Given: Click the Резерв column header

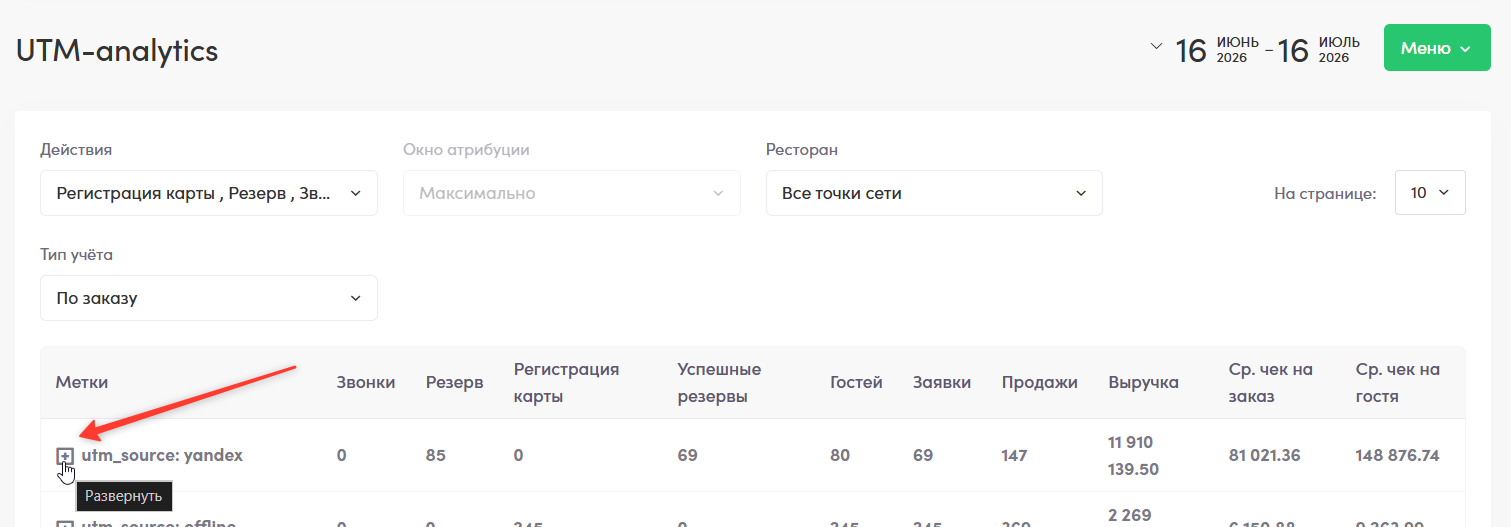Looking at the screenshot, I should 454,382.
